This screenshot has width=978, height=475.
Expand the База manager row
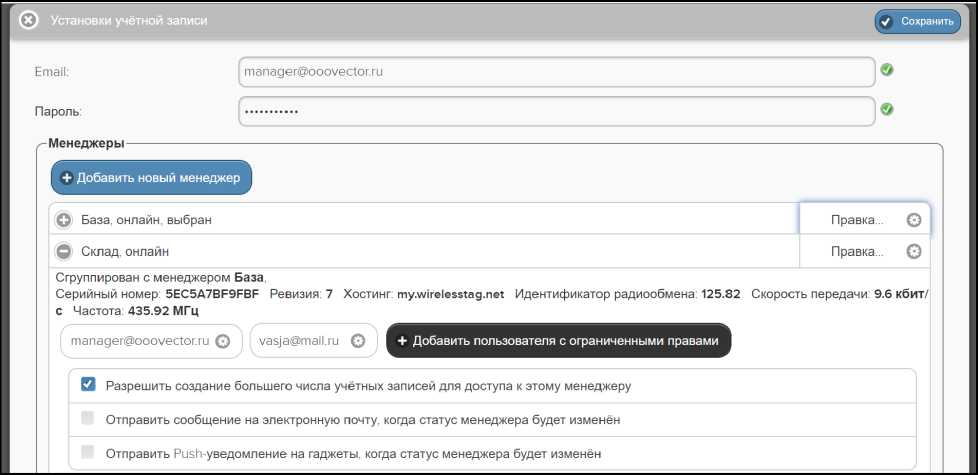pos(64,220)
